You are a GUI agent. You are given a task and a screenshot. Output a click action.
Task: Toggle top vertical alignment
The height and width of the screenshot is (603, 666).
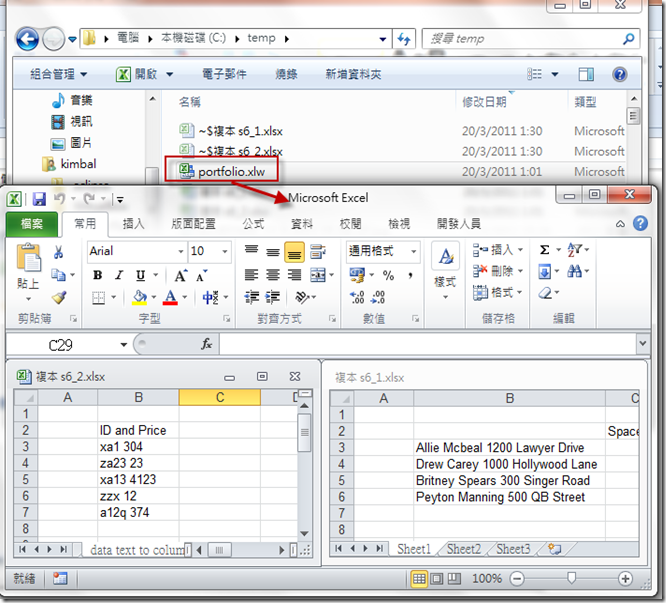251,251
